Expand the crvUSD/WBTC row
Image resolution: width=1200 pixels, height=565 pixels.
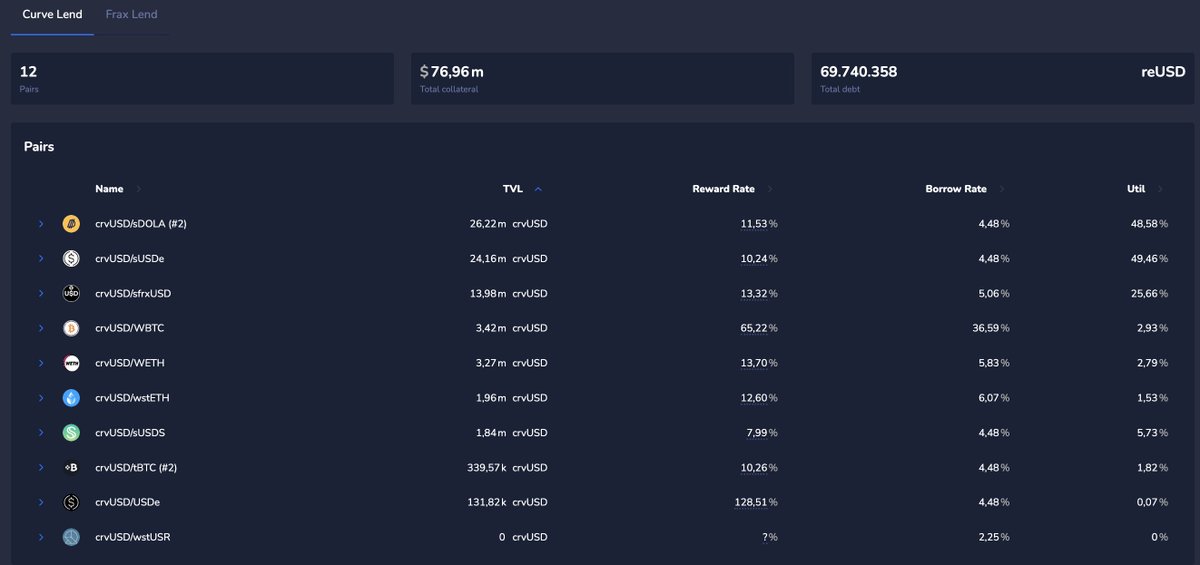coord(41,328)
